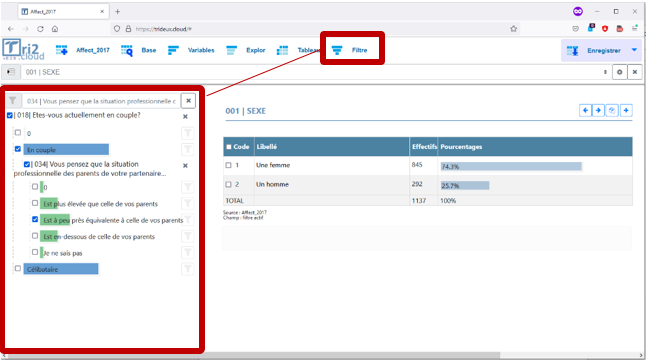Image resolution: width=651 pixels, height=361 pixels.
Task: Clear the 001 | SEXE variable selector
Action: point(635,72)
